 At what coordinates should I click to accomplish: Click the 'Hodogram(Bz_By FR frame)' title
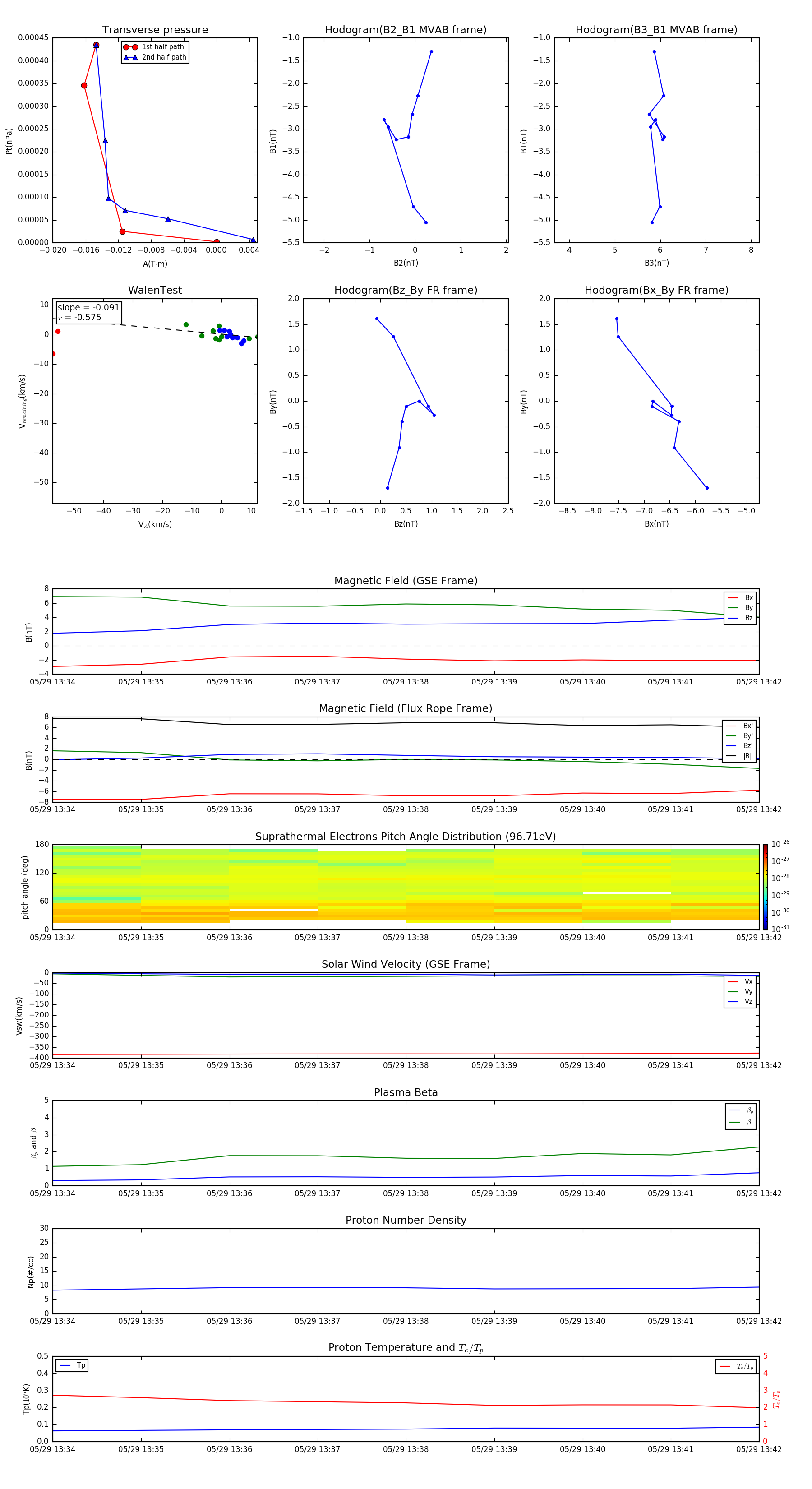pos(406,290)
